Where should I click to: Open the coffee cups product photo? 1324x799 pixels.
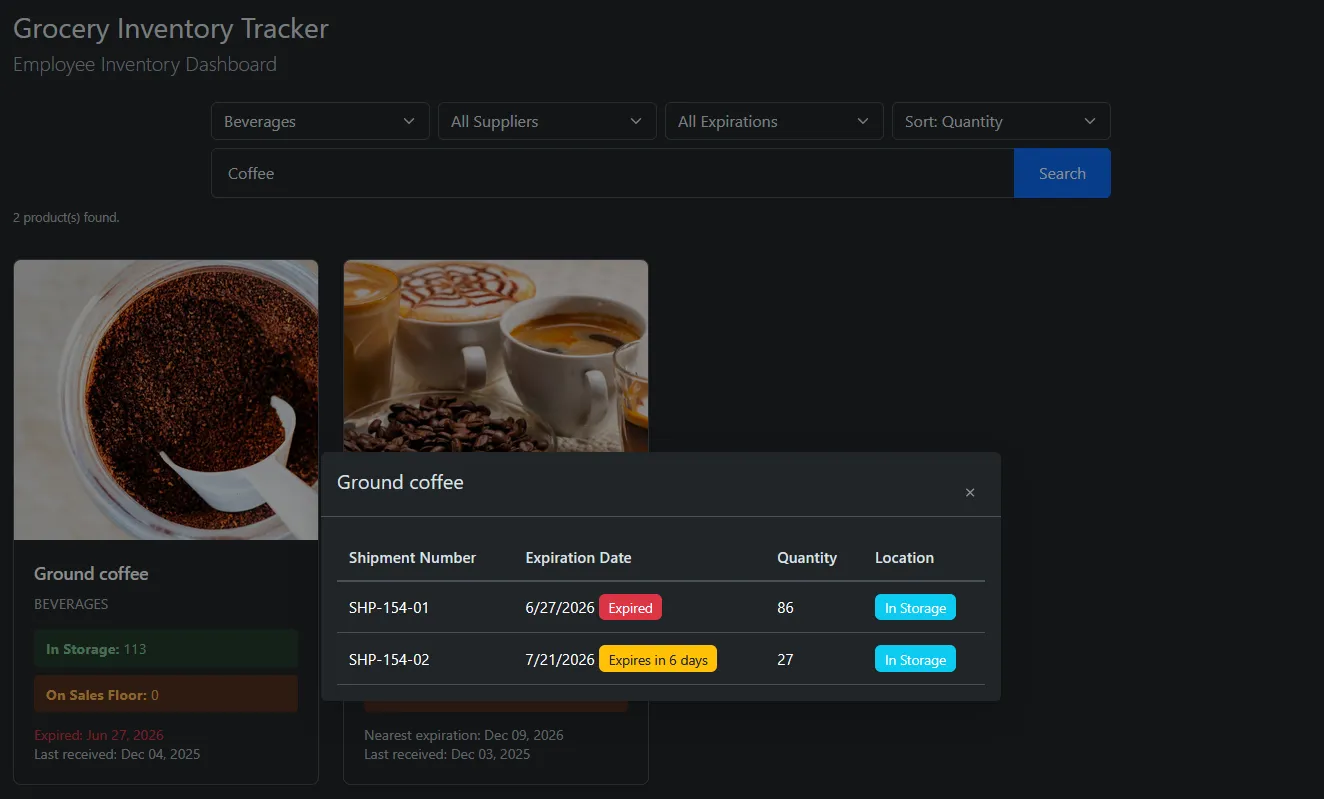[x=496, y=356]
